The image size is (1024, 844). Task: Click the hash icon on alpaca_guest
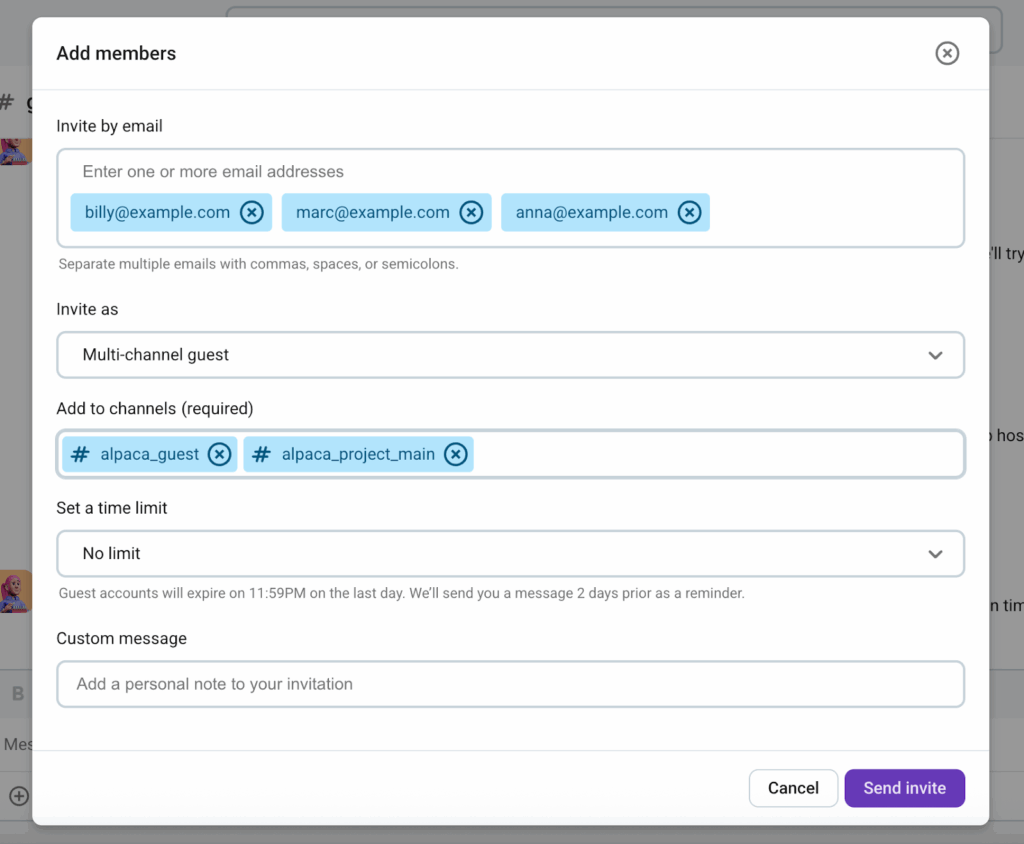[80, 454]
